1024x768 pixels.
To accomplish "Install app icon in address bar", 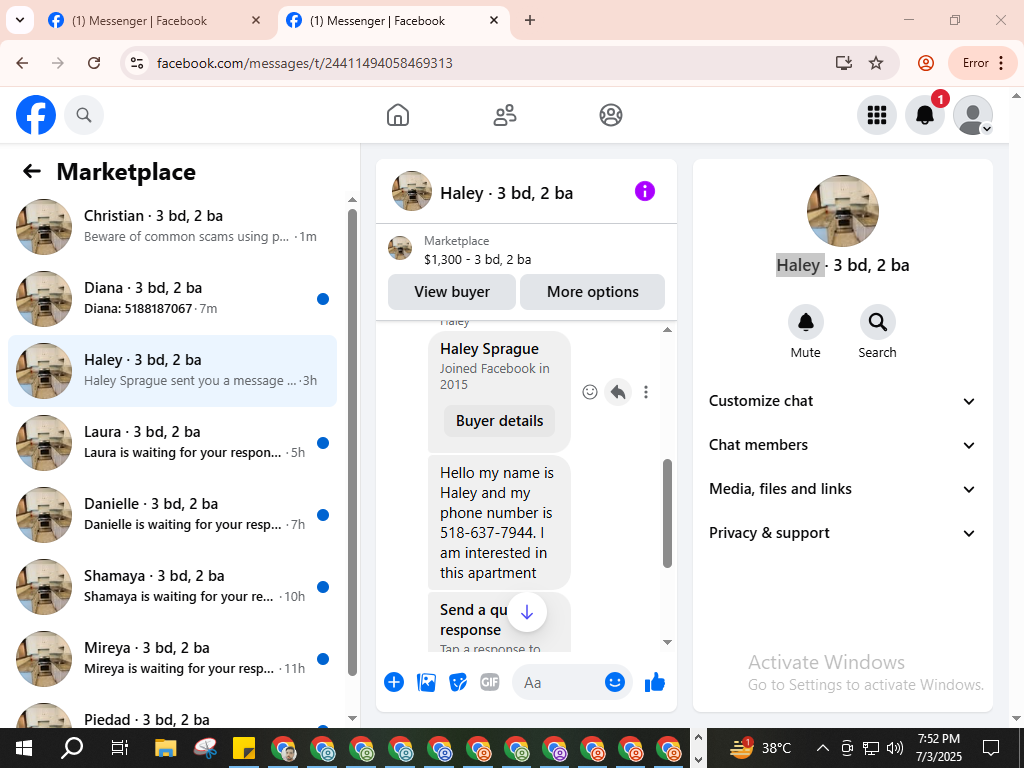I will pyautogui.click(x=844, y=63).
